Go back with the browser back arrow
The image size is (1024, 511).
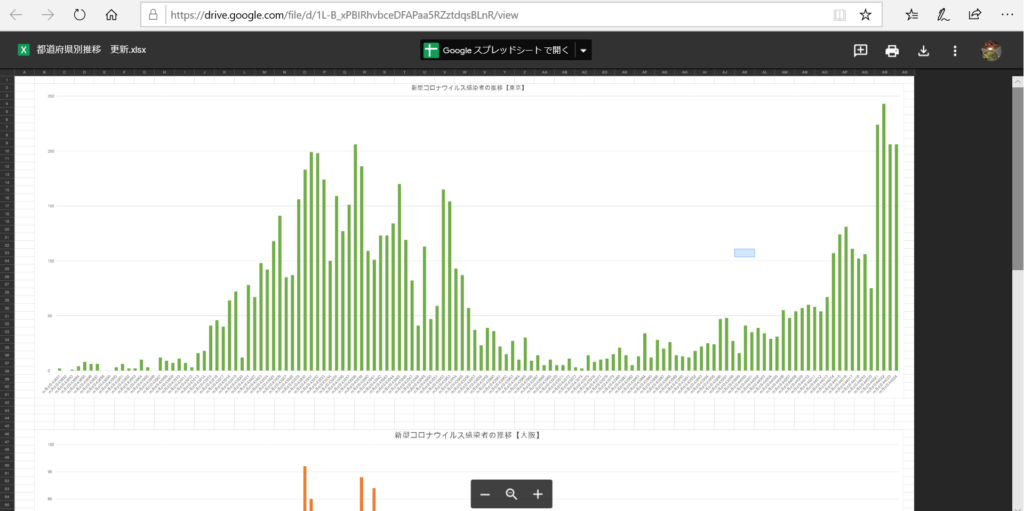pyautogui.click(x=17, y=14)
